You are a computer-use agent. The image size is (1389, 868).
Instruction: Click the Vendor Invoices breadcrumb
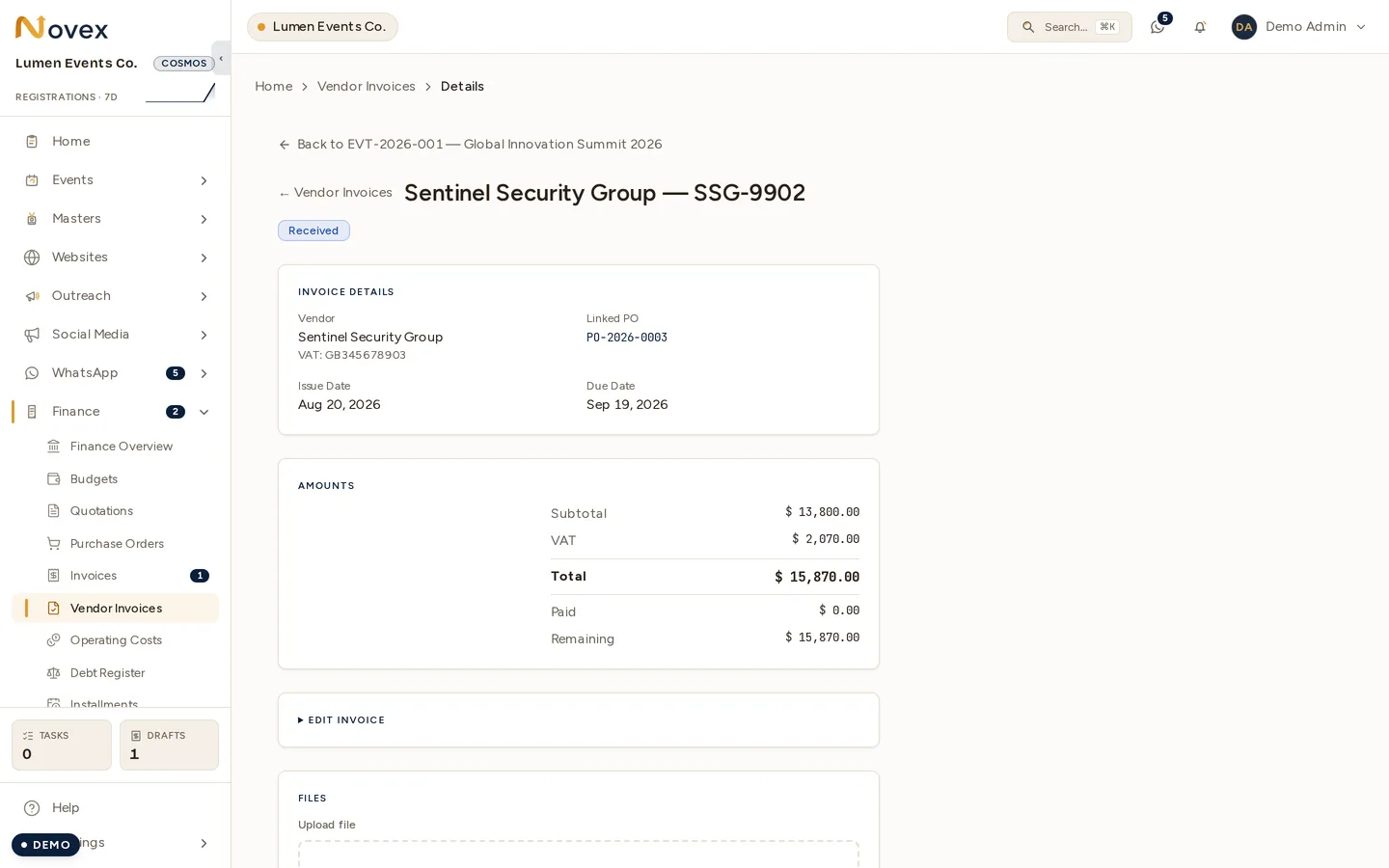point(366,87)
